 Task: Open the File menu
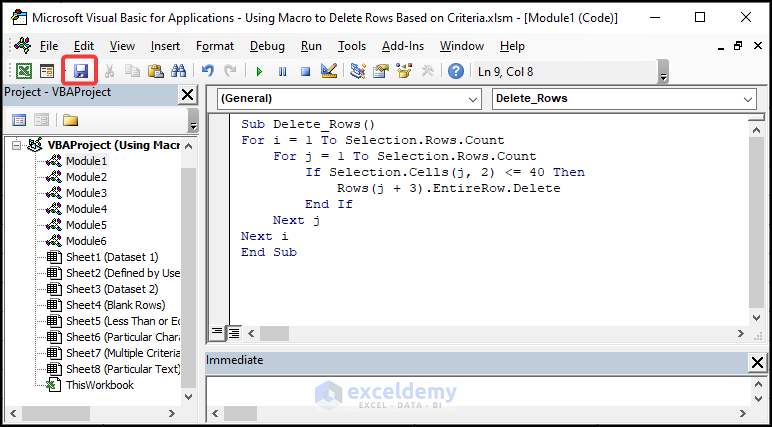[x=49, y=46]
